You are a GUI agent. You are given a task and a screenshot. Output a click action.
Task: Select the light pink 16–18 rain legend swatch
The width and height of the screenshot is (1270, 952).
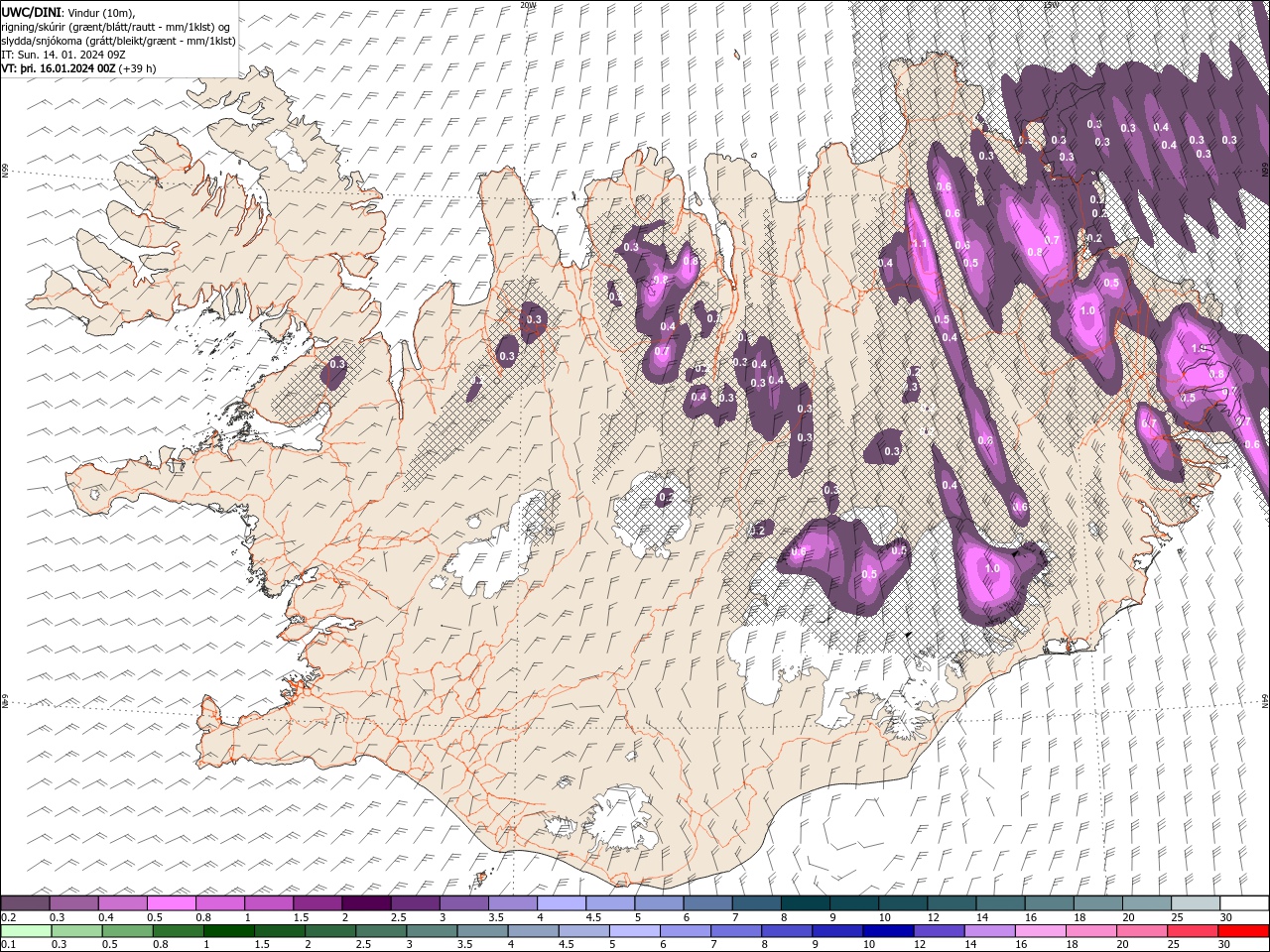click(1040, 931)
